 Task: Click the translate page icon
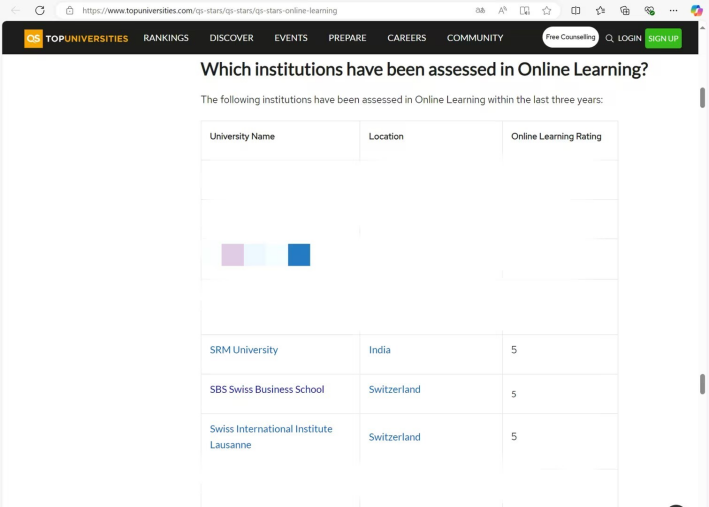pos(480,10)
